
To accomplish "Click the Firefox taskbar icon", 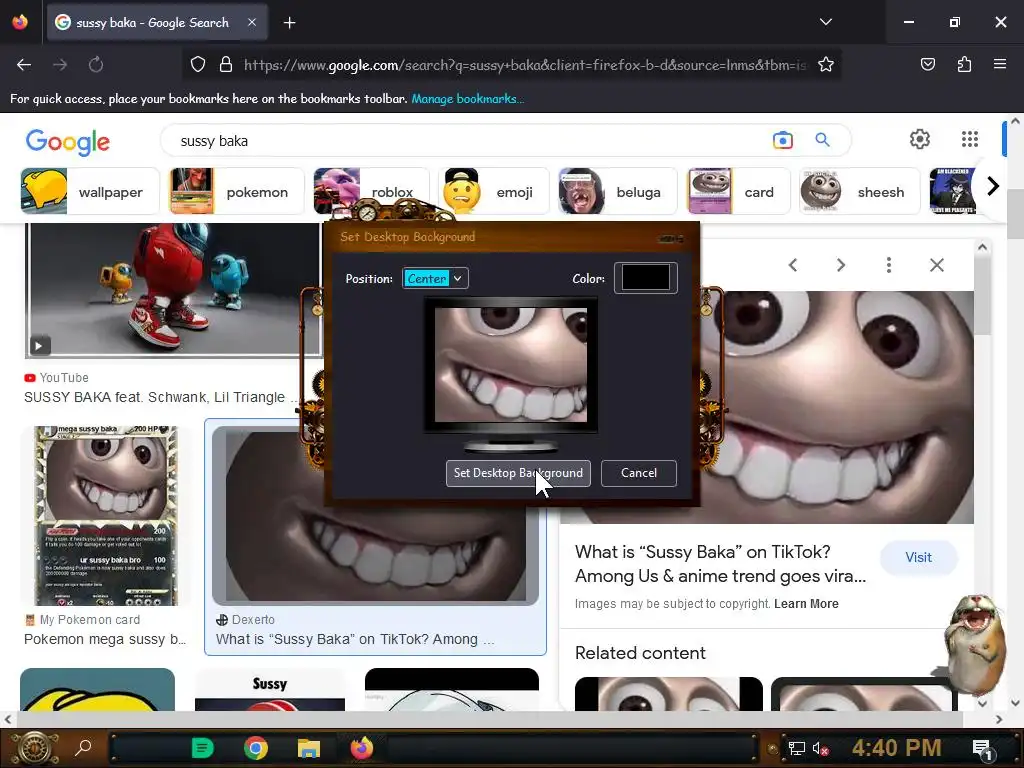I will point(361,747).
